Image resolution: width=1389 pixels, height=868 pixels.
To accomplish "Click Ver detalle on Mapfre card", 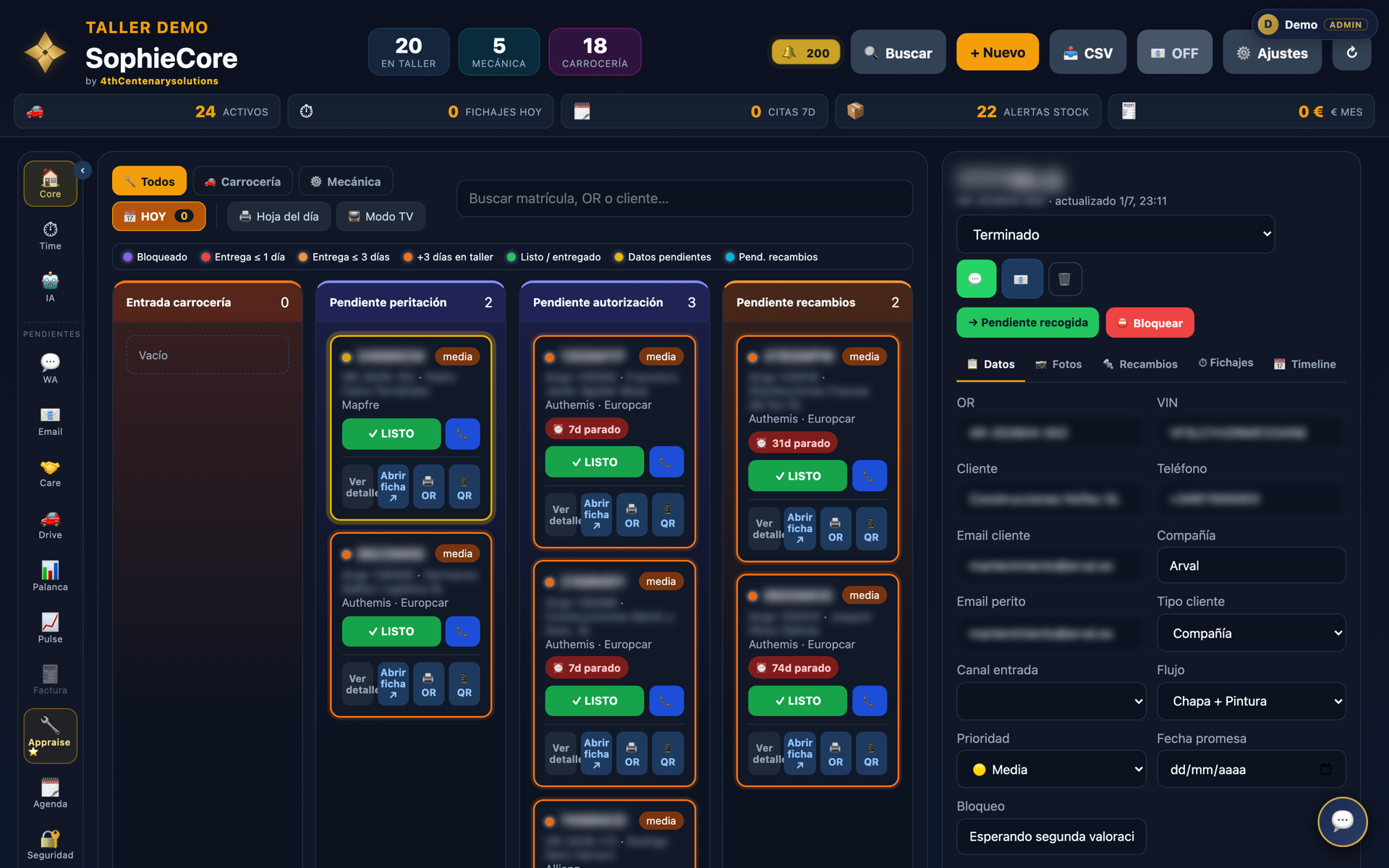I will pyautogui.click(x=357, y=488).
